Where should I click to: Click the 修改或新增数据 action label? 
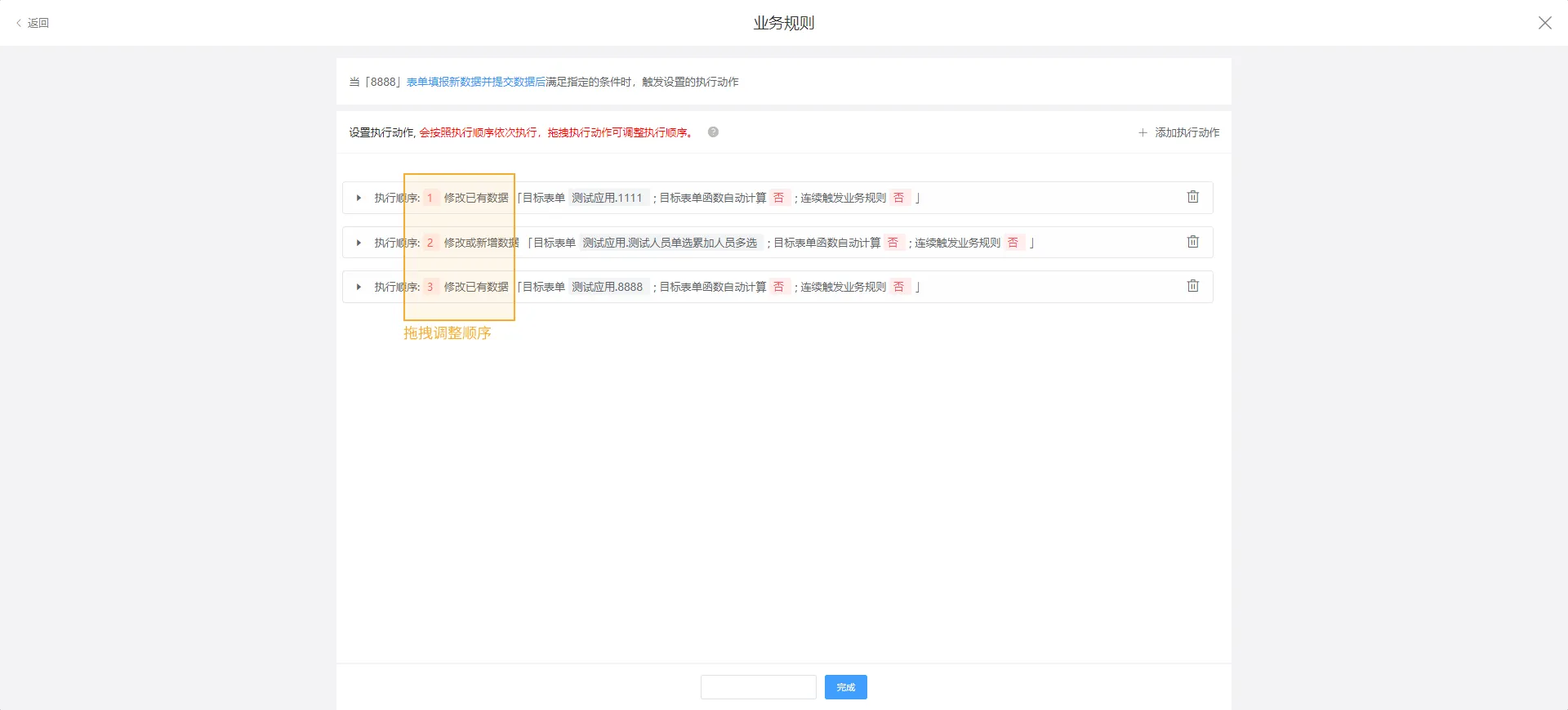click(x=481, y=243)
